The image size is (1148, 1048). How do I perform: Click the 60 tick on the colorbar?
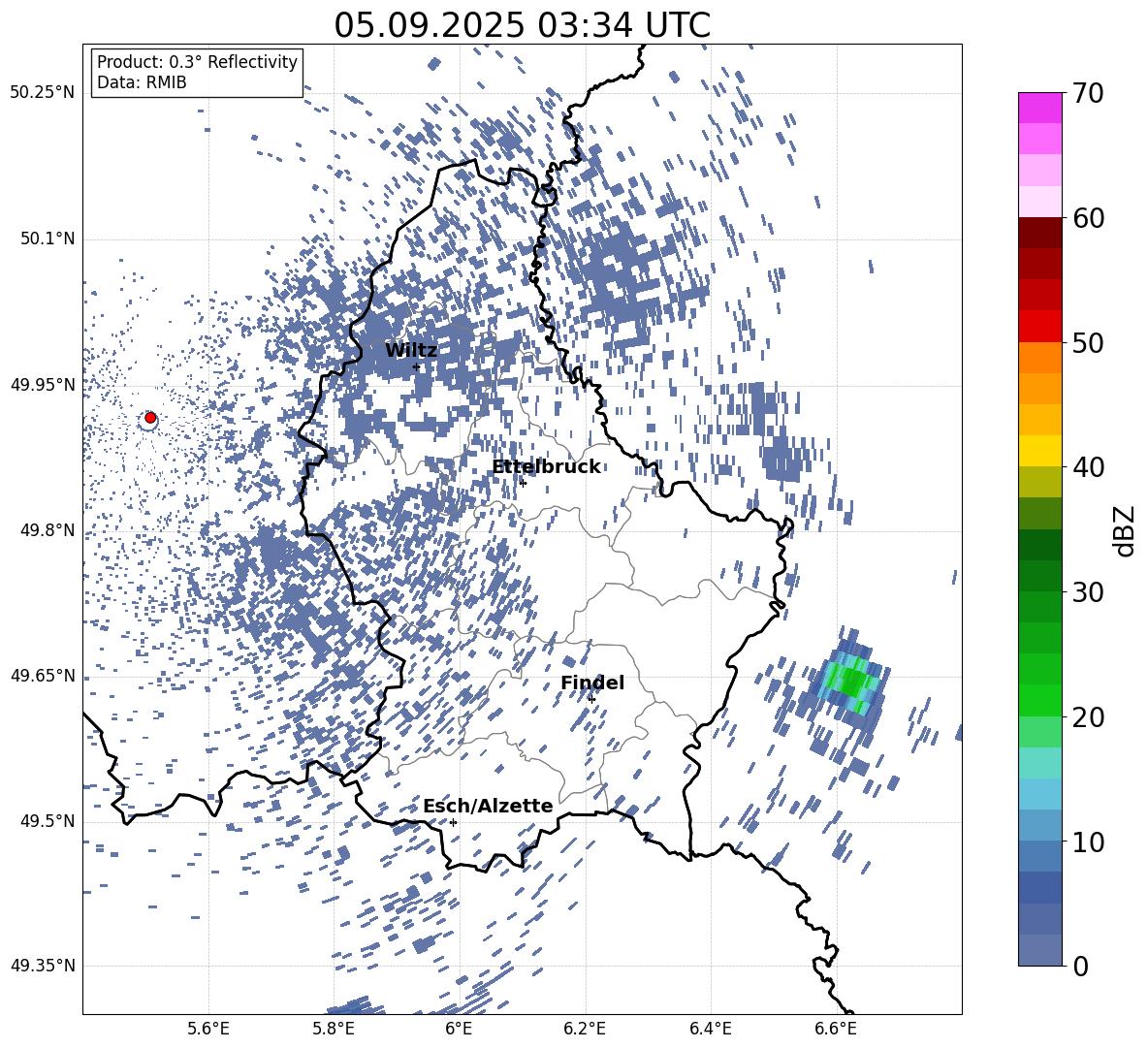(x=1088, y=218)
